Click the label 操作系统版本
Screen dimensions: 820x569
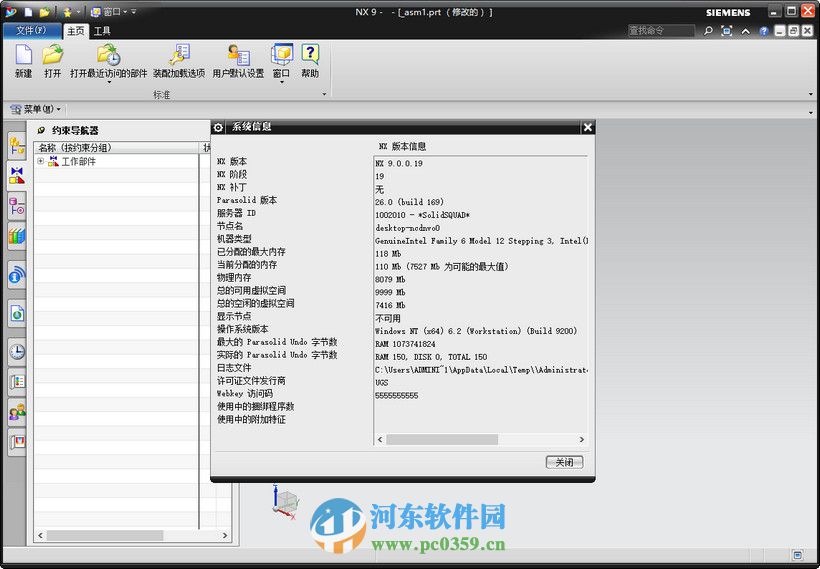243,329
